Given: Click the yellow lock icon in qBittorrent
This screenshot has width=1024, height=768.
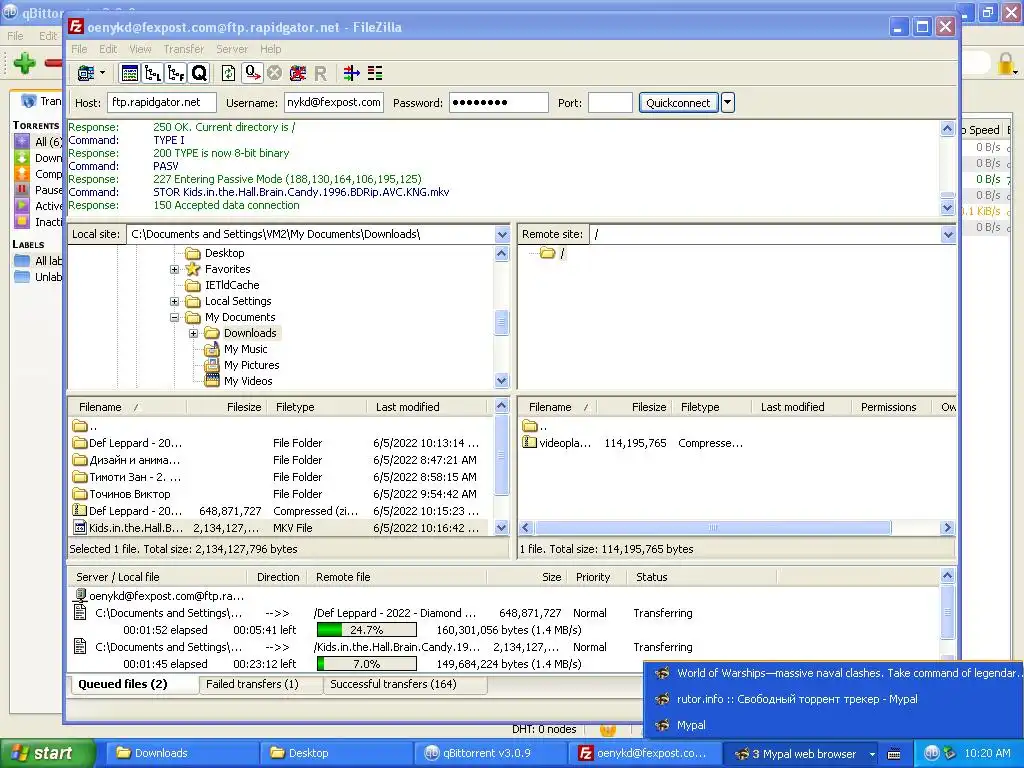Looking at the screenshot, I should [x=1006, y=63].
